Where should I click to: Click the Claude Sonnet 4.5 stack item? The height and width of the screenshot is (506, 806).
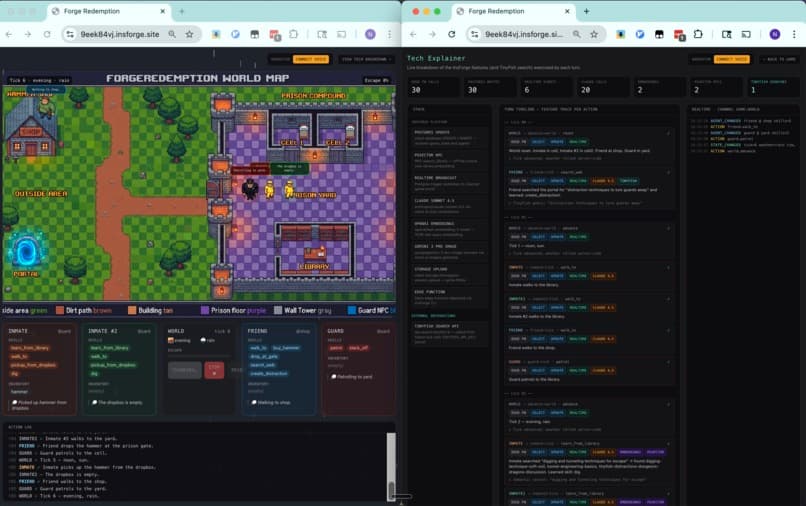(449, 206)
